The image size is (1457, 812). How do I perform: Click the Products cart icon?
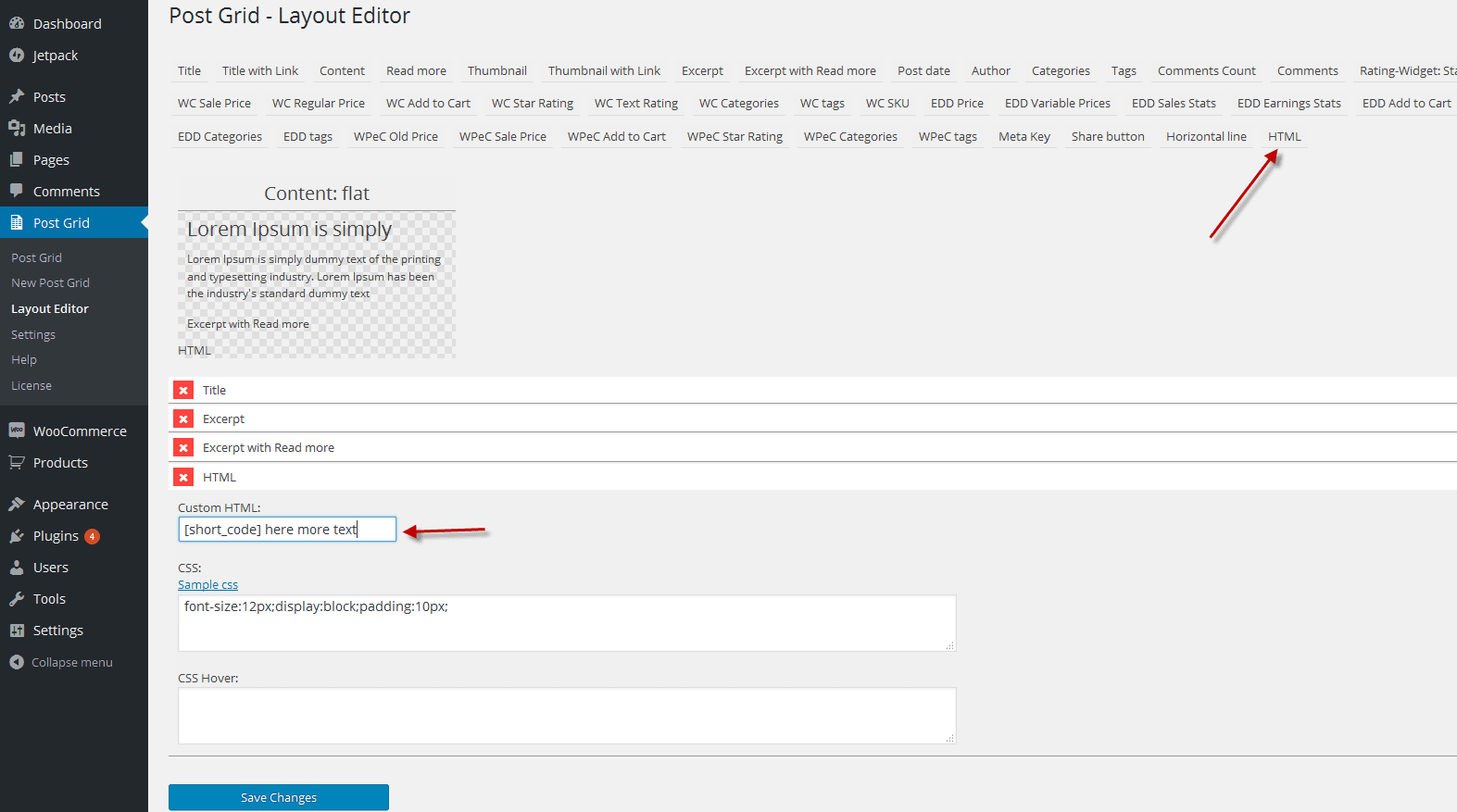(x=17, y=462)
